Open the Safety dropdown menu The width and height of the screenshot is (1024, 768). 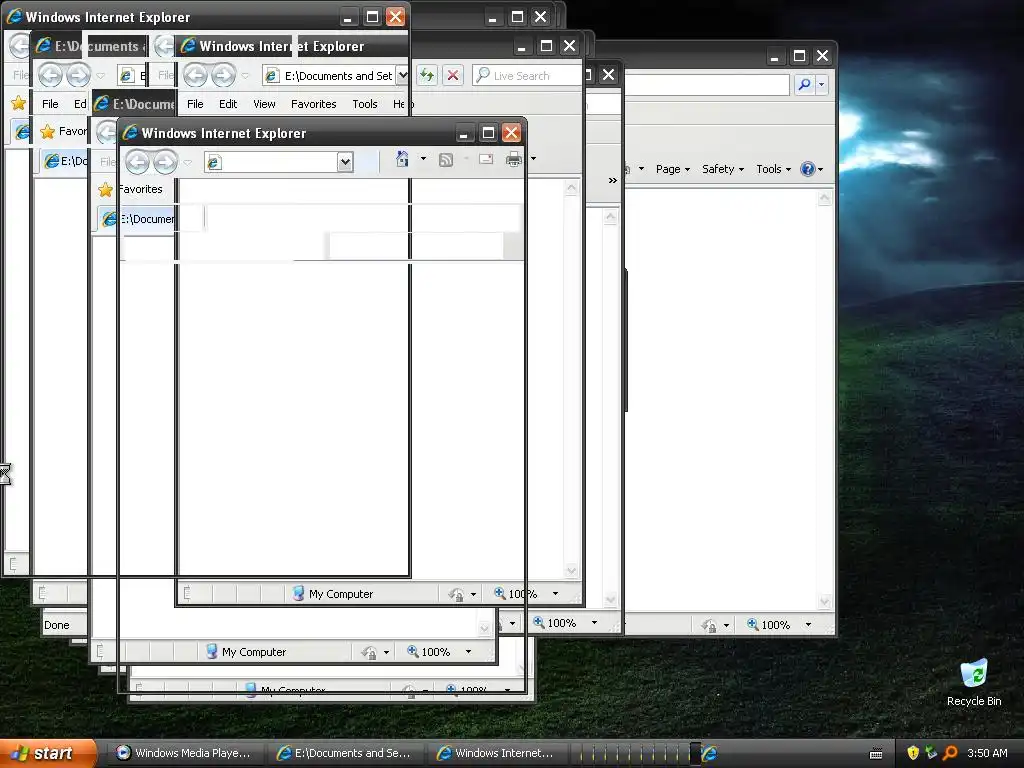pyautogui.click(x=723, y=169)
